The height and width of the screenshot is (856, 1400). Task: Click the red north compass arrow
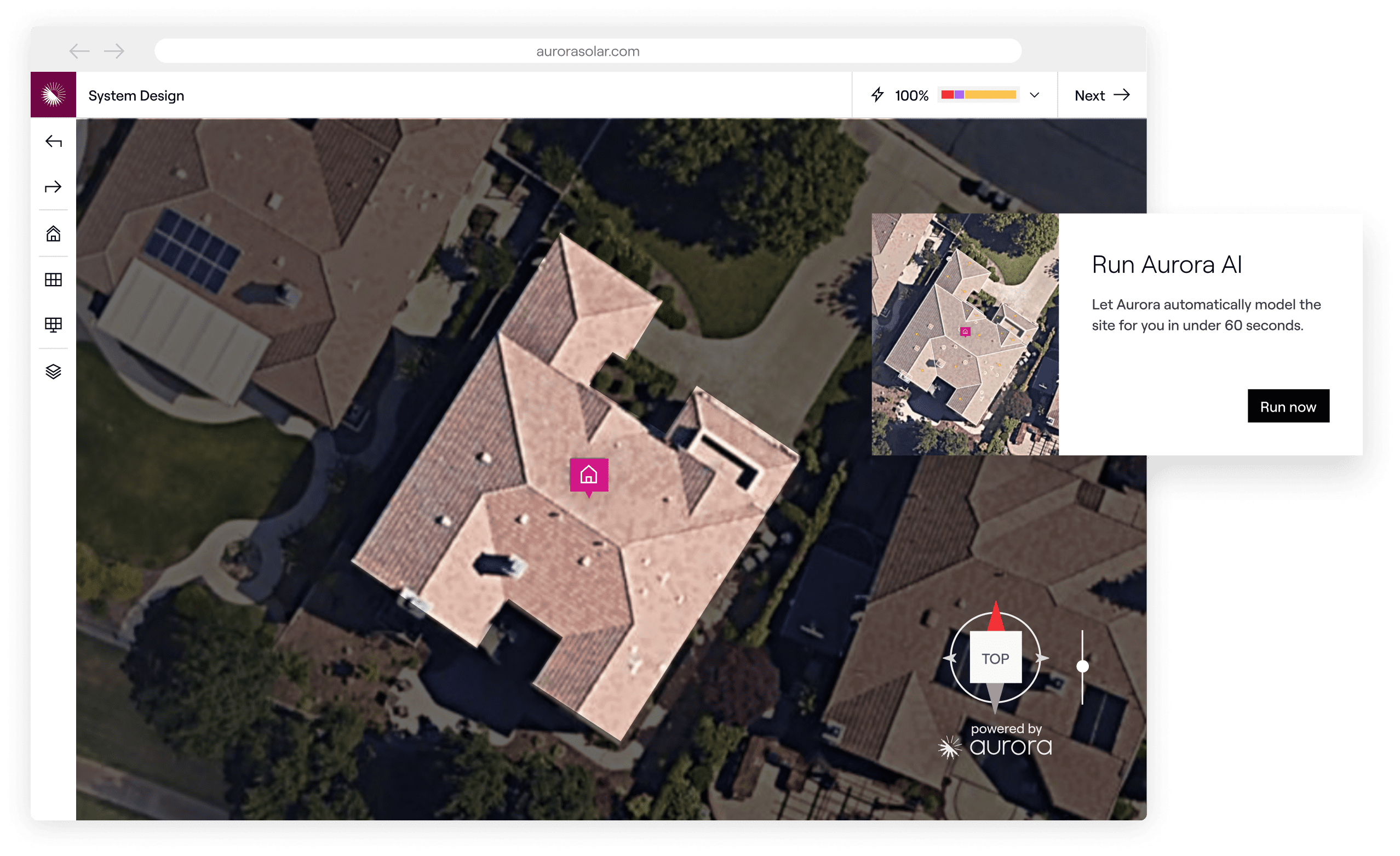[996, 617]
